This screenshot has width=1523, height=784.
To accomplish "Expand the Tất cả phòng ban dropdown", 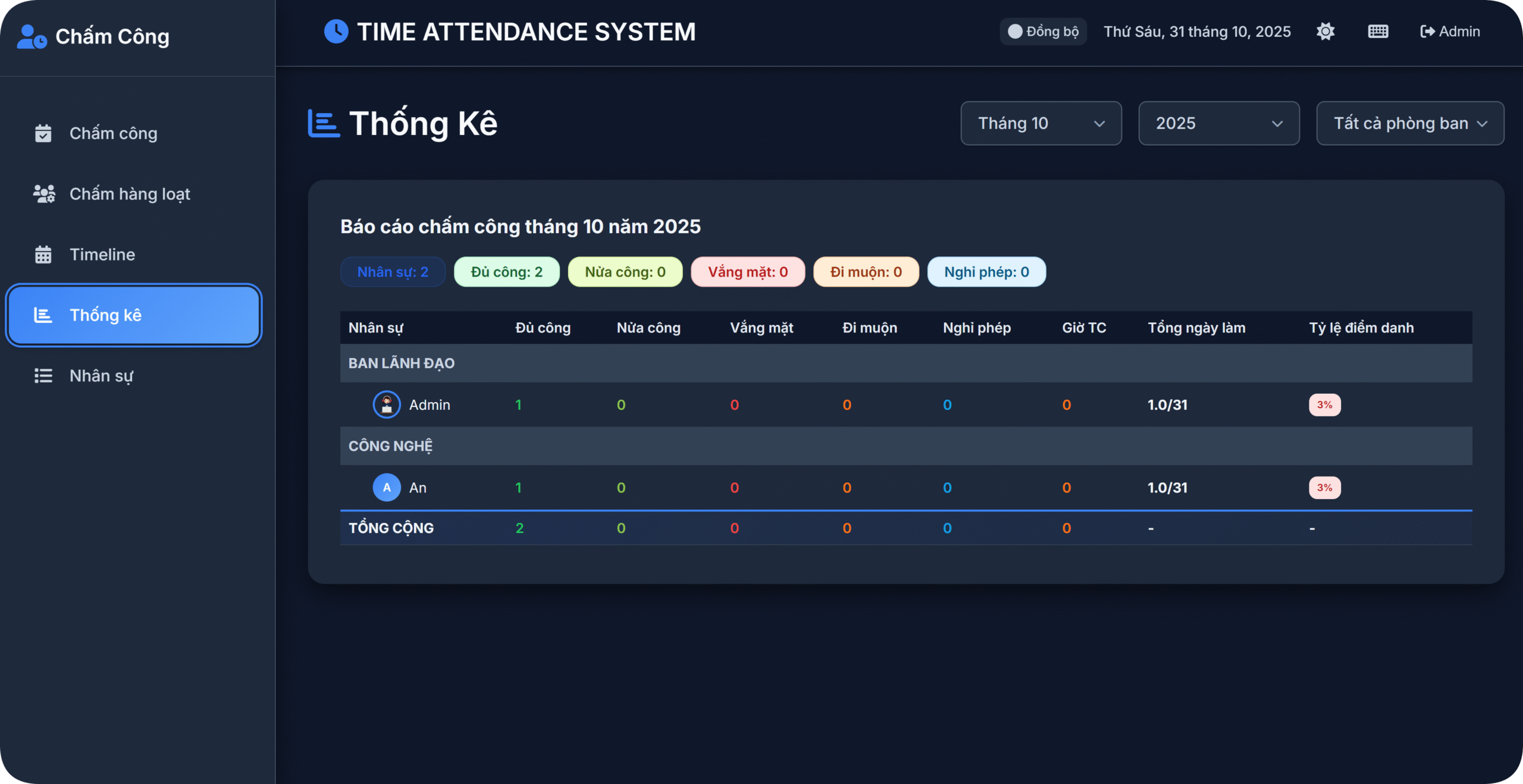I will (1409, 123).
